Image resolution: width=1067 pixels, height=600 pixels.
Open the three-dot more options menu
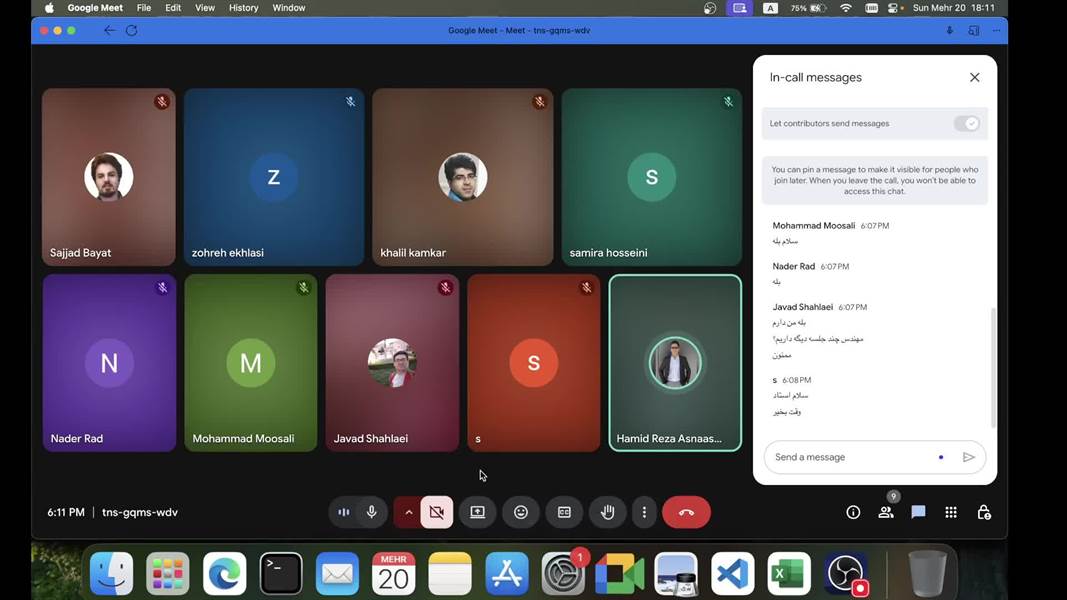[644, 512]
